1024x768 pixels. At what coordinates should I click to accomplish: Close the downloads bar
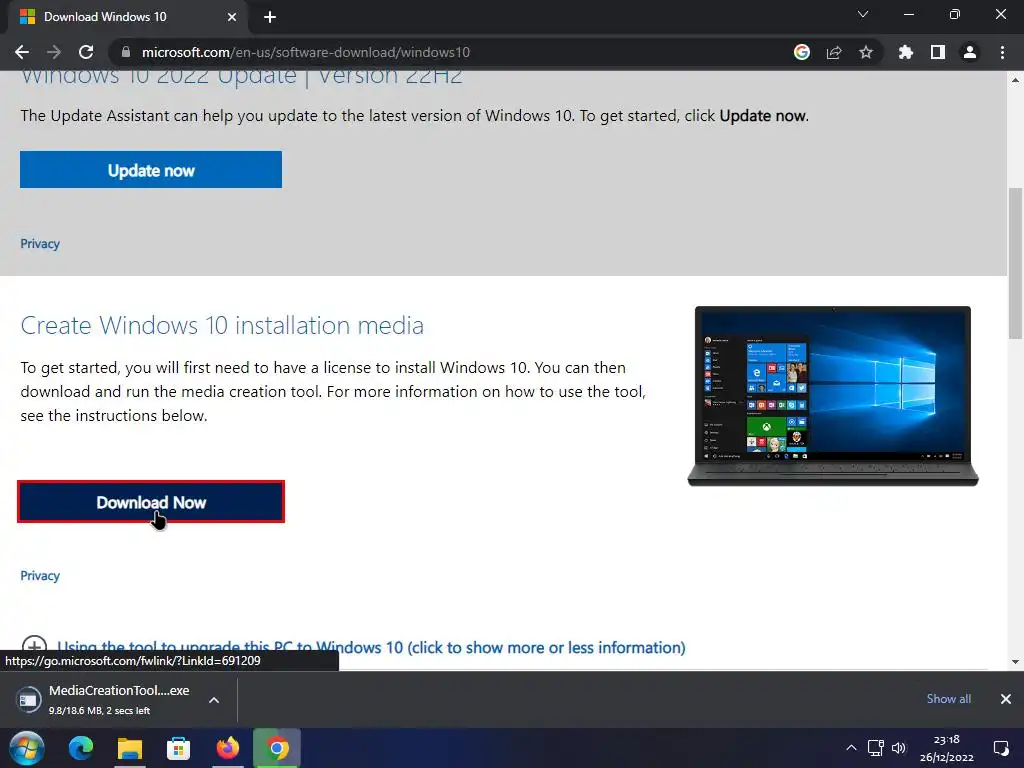(1006, 699)
